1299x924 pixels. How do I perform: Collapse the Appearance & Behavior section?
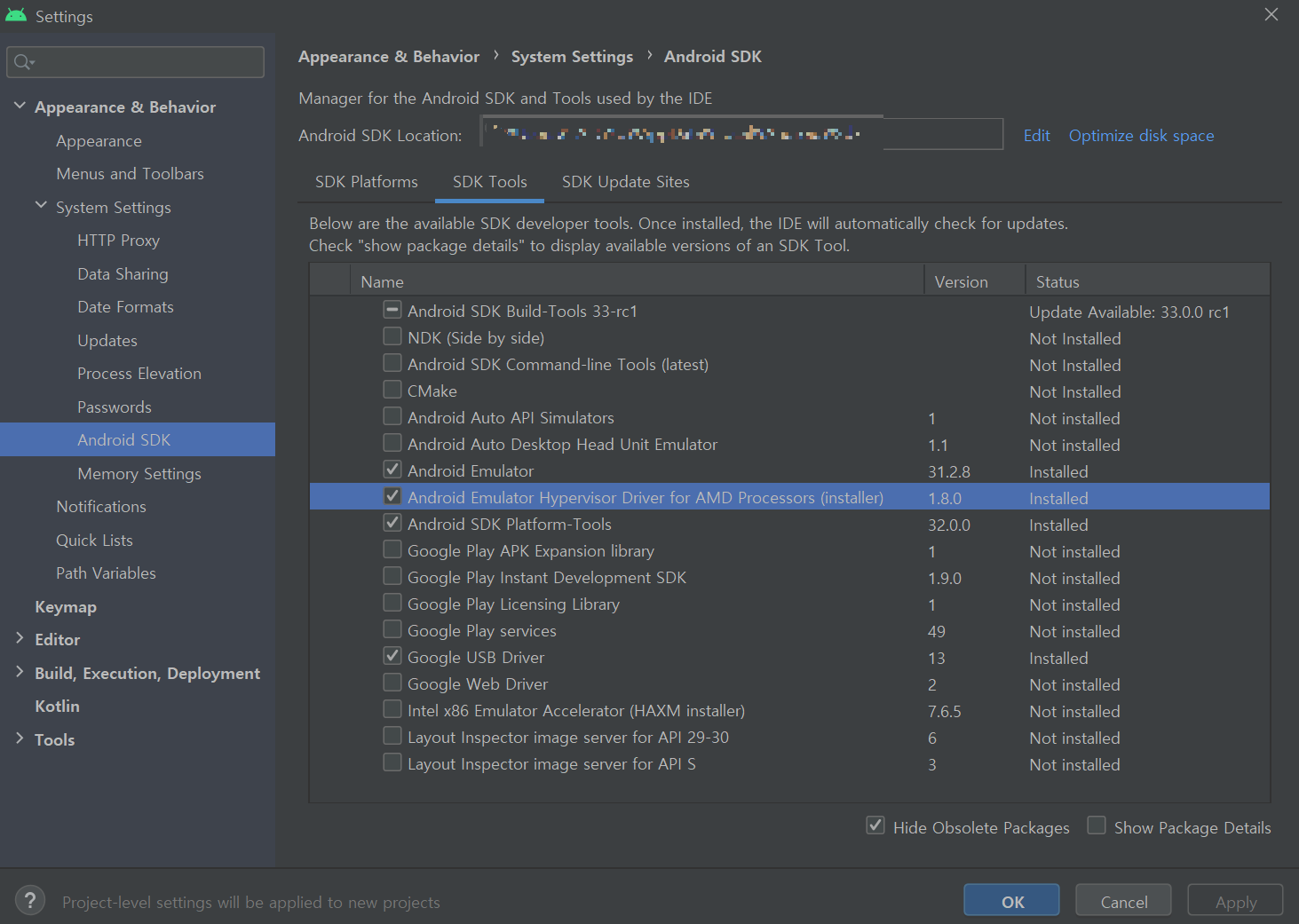20,106
